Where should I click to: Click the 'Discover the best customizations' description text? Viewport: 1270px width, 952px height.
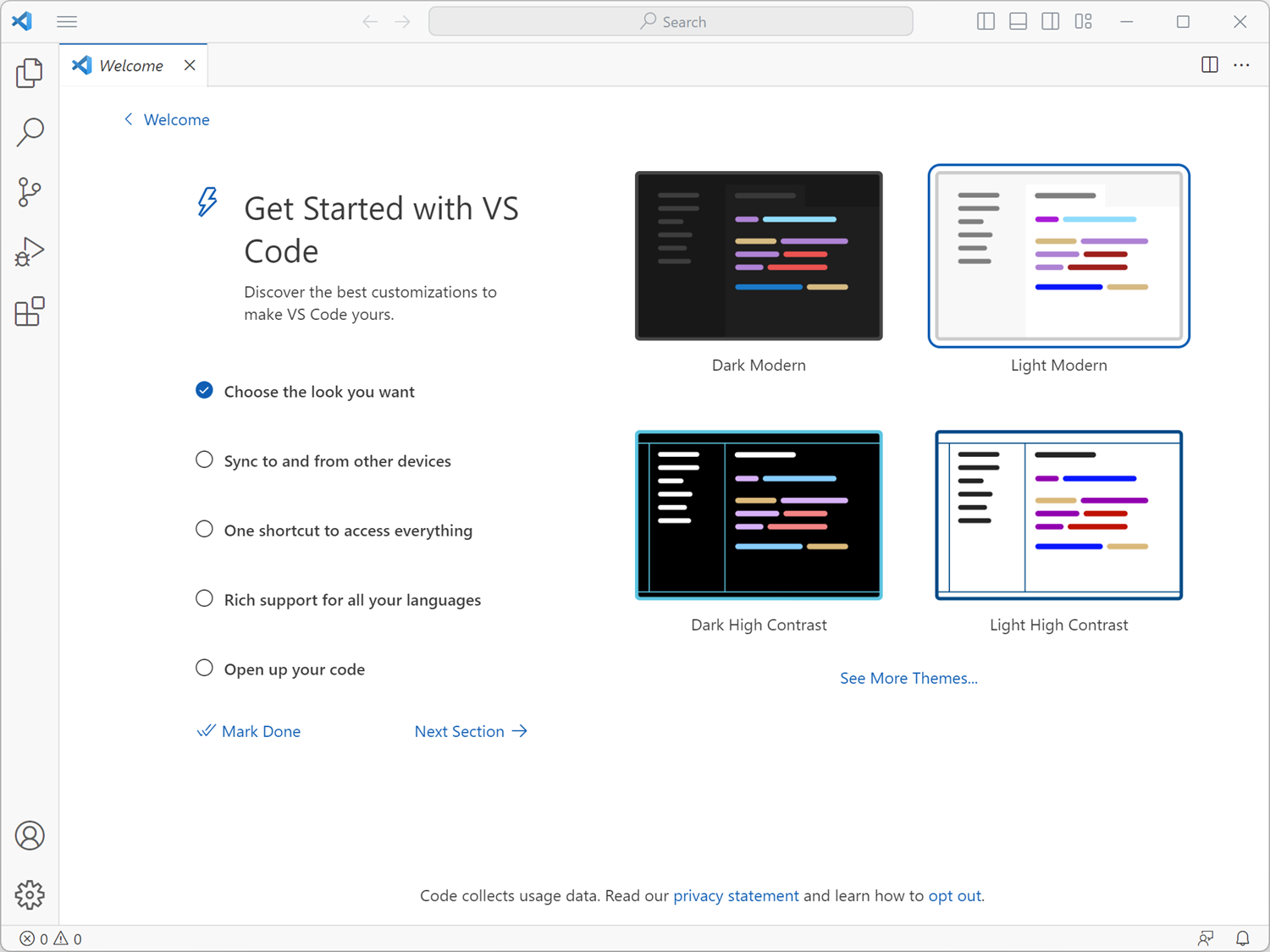click(370, 303)
